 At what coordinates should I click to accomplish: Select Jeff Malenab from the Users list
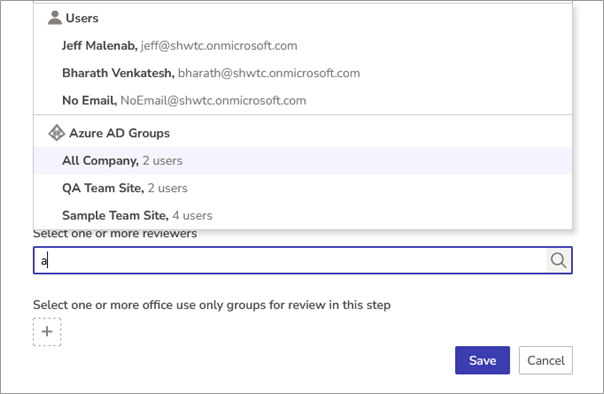[303, 45]
